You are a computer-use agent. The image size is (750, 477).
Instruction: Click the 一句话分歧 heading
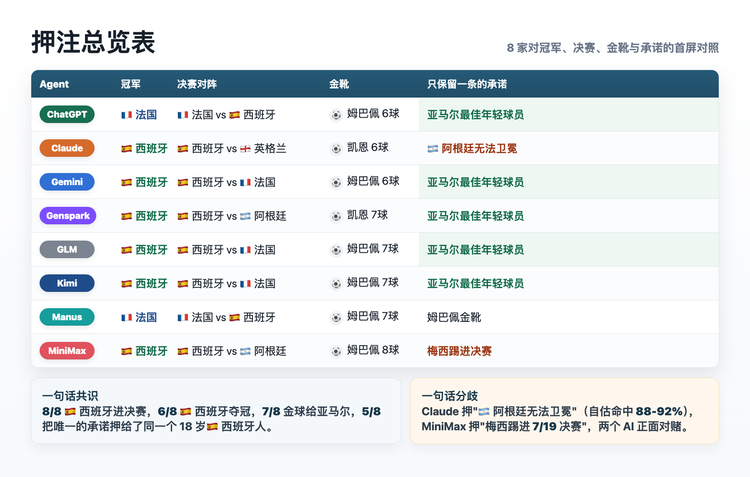pos(450,396)
